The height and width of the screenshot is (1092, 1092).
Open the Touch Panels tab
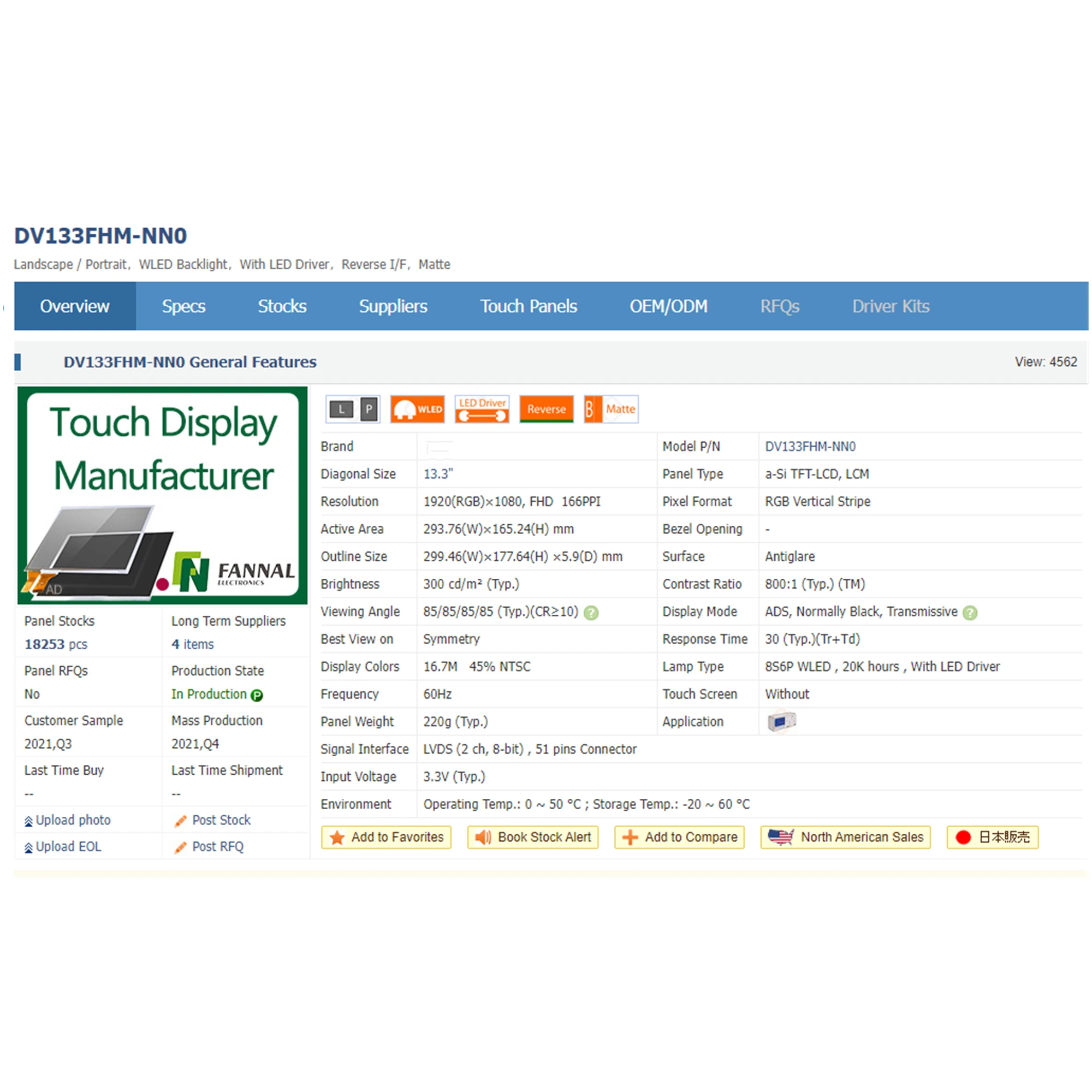529,306
